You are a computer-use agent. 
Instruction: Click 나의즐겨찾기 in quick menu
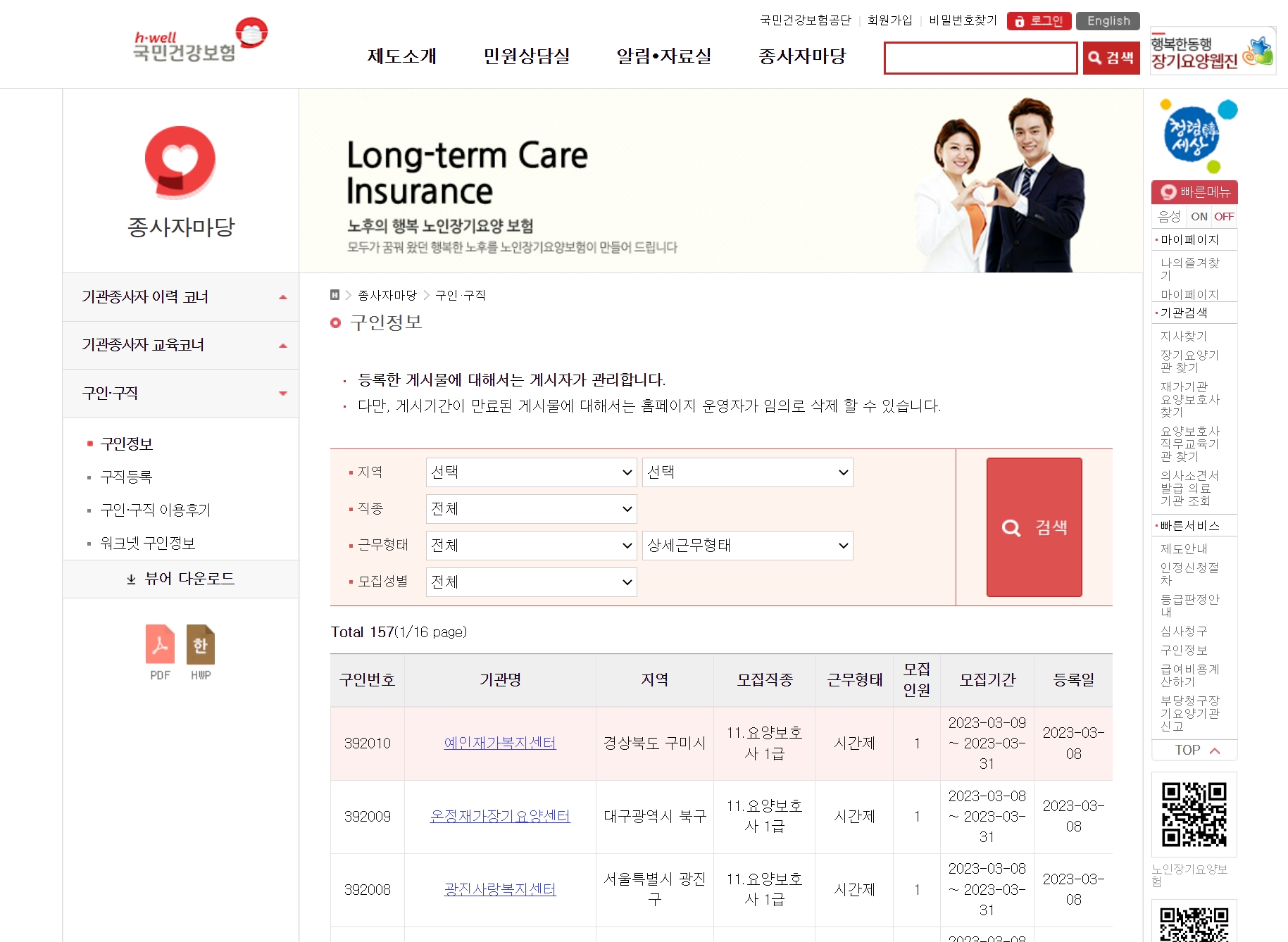point(1190,269)
